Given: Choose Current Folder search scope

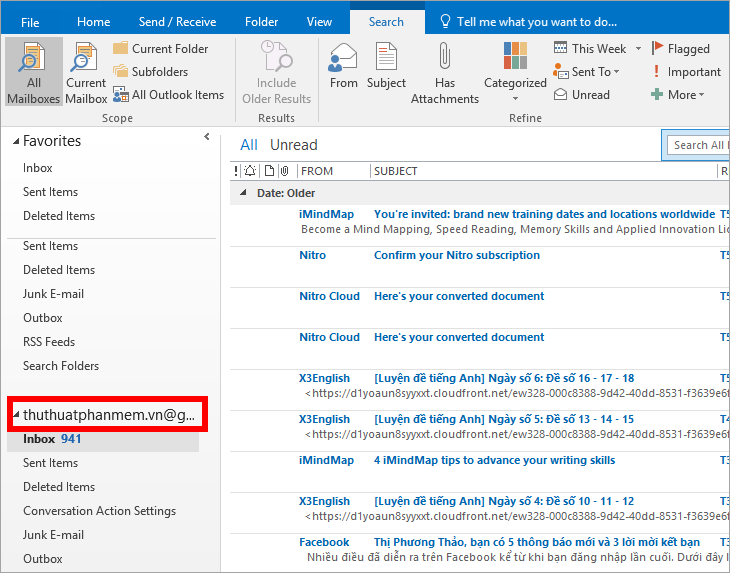Looking at the screenshot, I should point(161,48).
